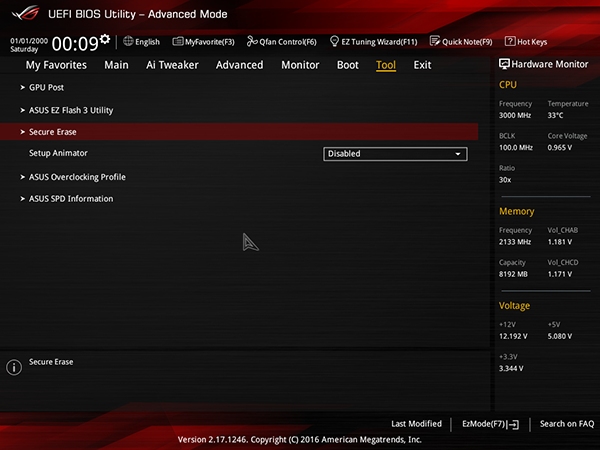
Task: Click the Secure Erase help description
Action: coord(51,362)
